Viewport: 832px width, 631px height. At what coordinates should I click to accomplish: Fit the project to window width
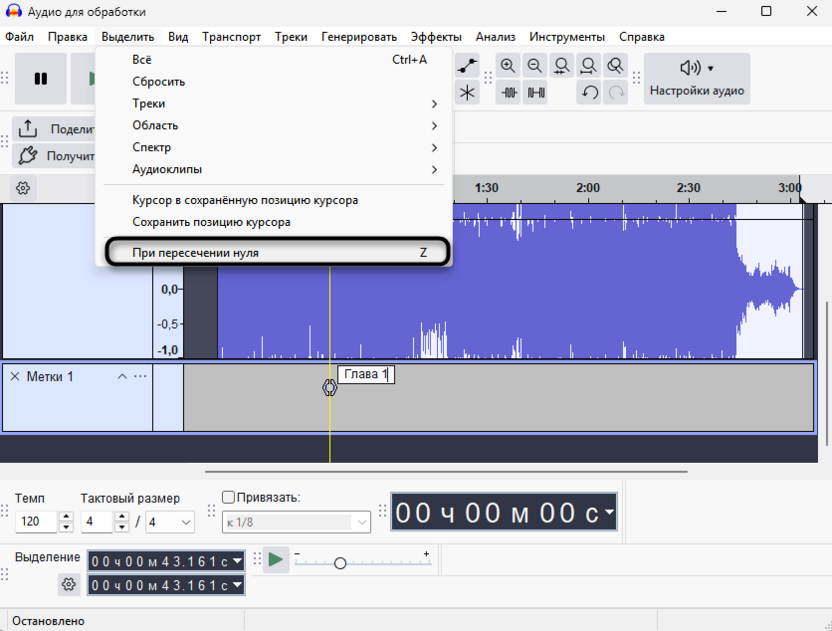588,65
